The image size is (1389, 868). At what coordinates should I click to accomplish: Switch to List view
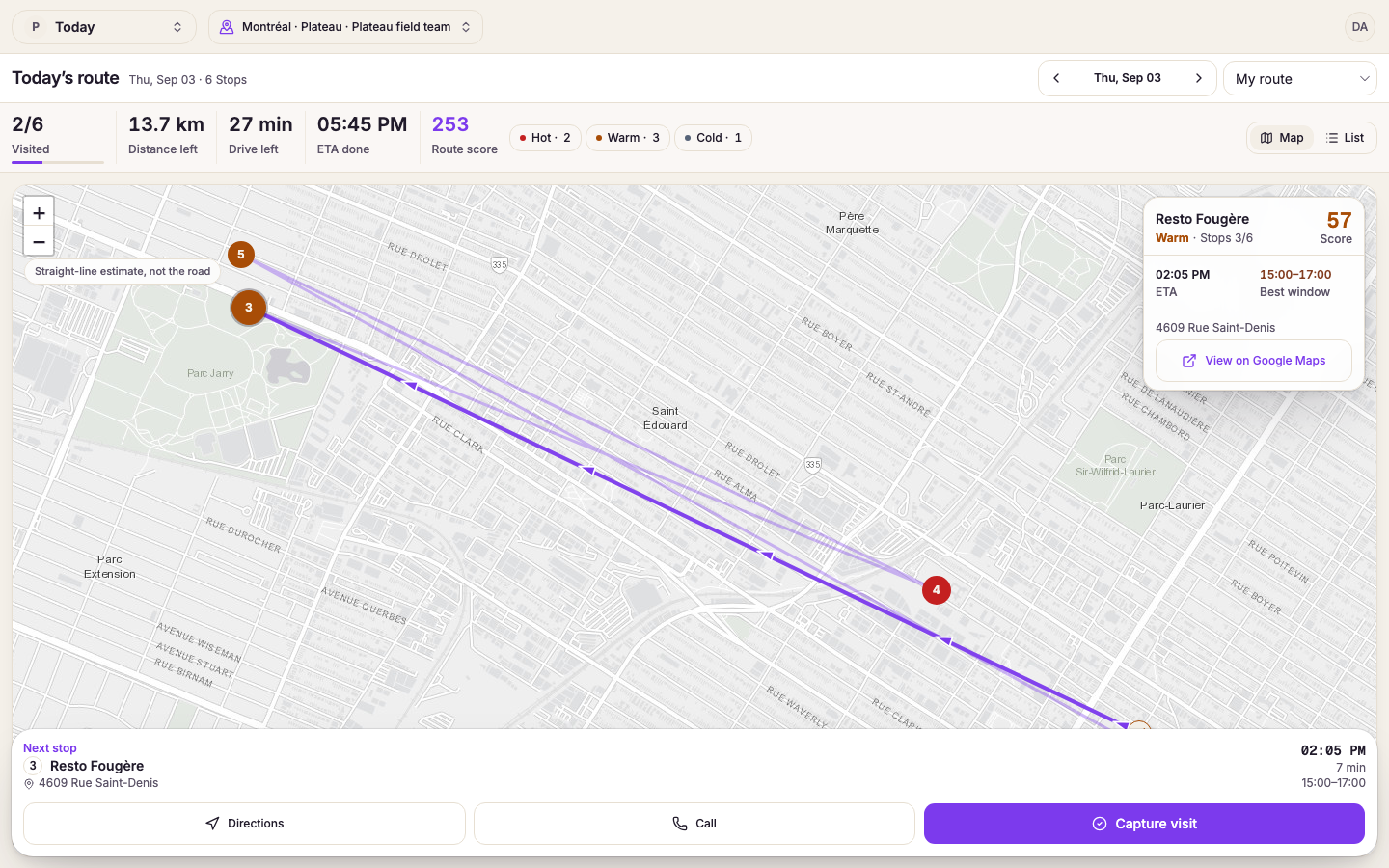pos(1345,138)
